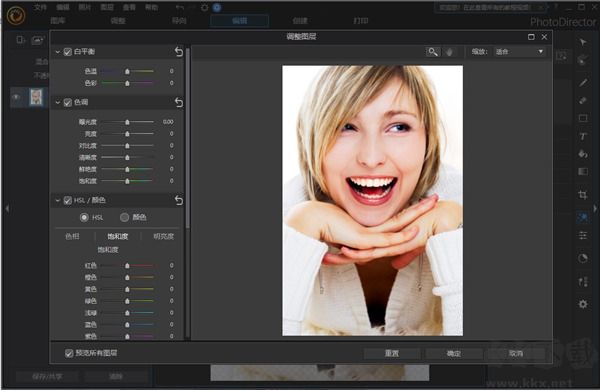
Task: Select the pencil brush tool in right toolbar
Action: click(x=583, y=82)
